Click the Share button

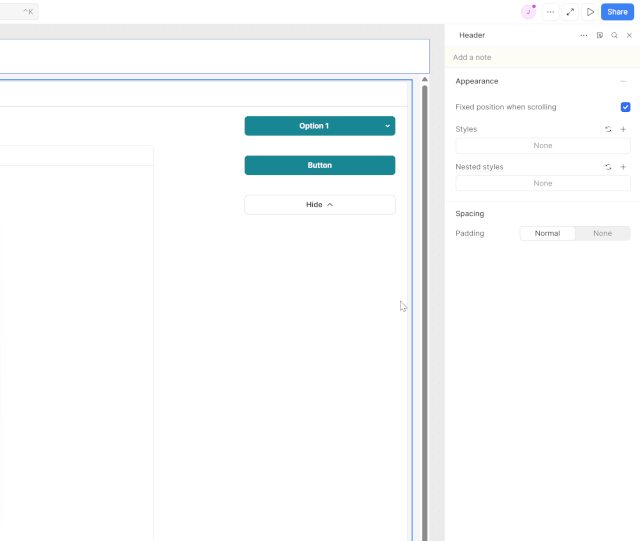[617, 12]
